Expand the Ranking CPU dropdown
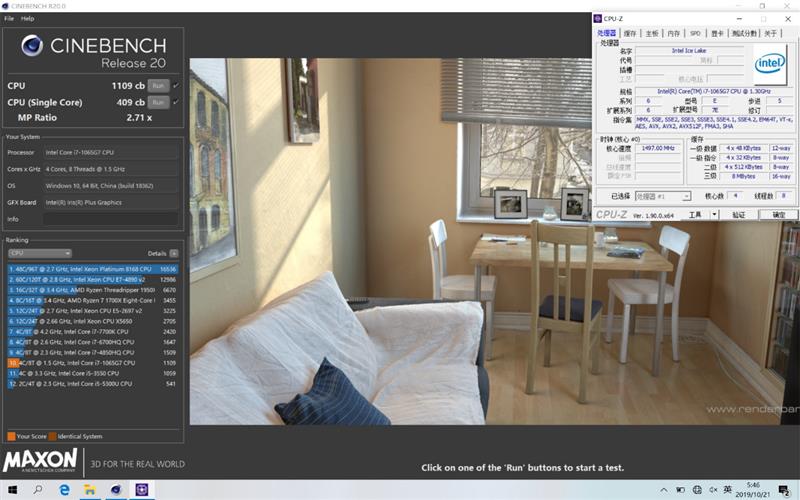Viewport: 800px width, 500px height. (39, 253)
